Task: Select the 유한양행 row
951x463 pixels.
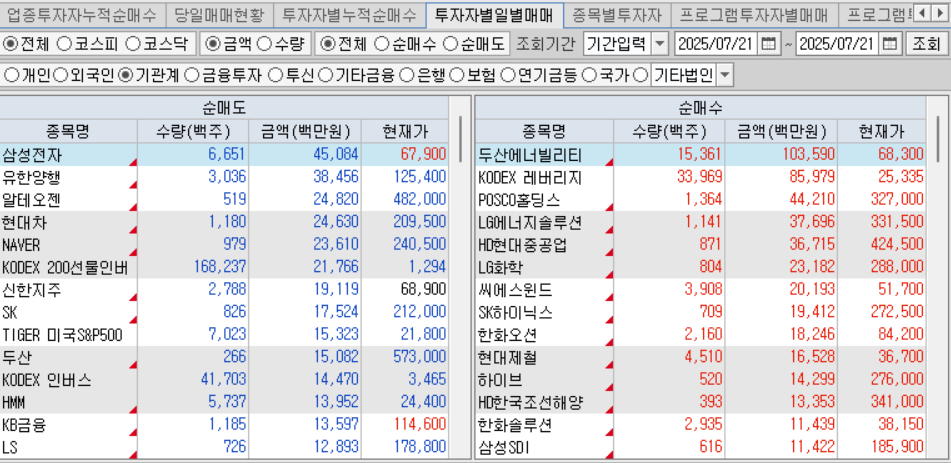Action: click(224, 177)
